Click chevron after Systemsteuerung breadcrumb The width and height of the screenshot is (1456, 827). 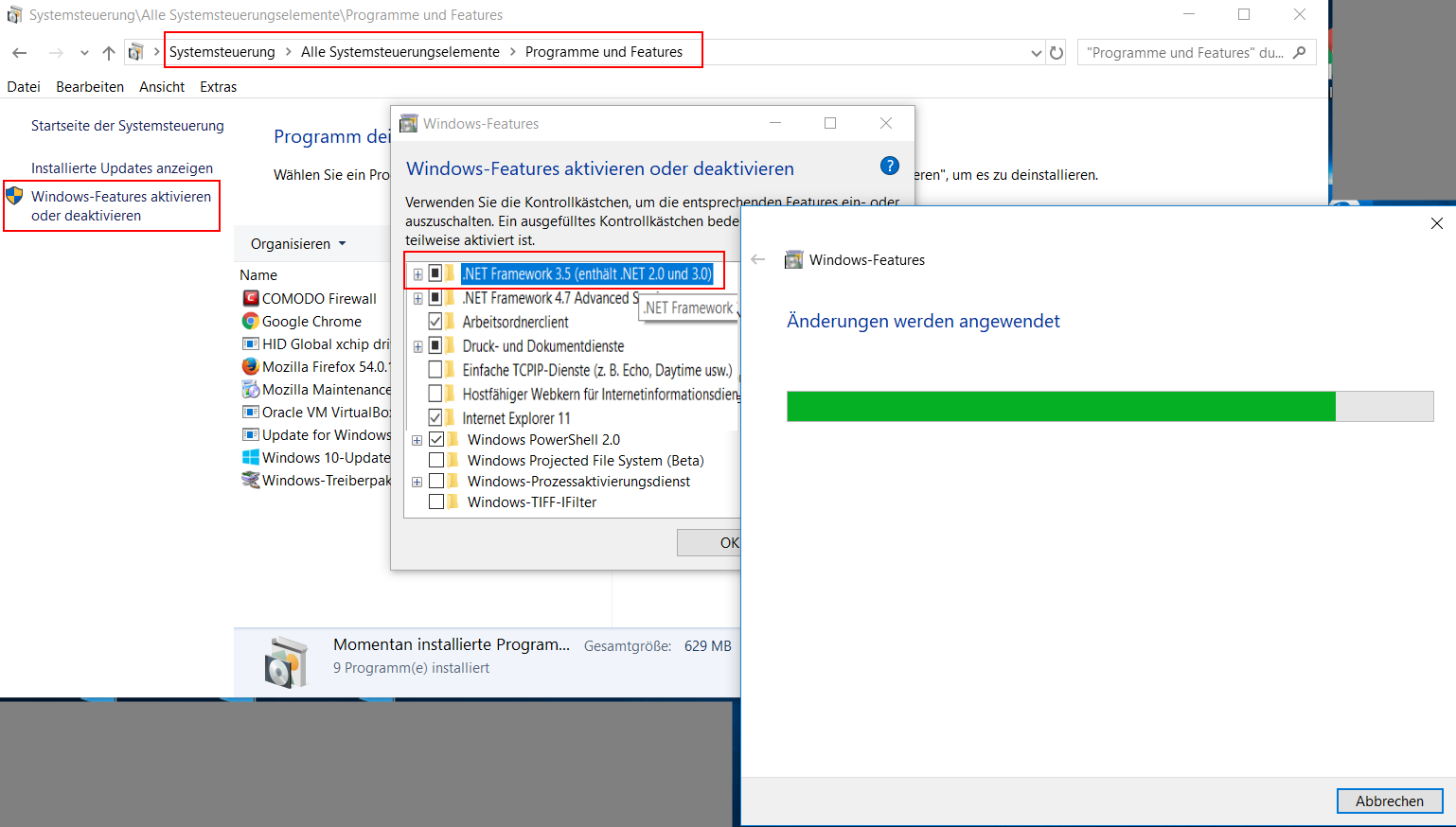point(288,52)
